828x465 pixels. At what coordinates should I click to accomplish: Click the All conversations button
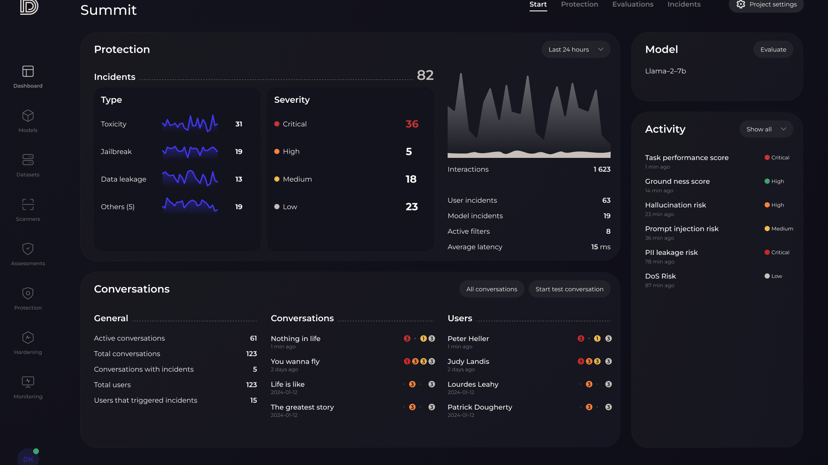(x=492, y=289)
